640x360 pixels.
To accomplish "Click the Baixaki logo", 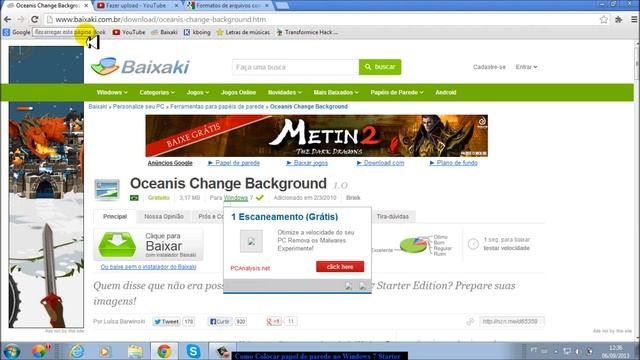I will pos(140,67).
